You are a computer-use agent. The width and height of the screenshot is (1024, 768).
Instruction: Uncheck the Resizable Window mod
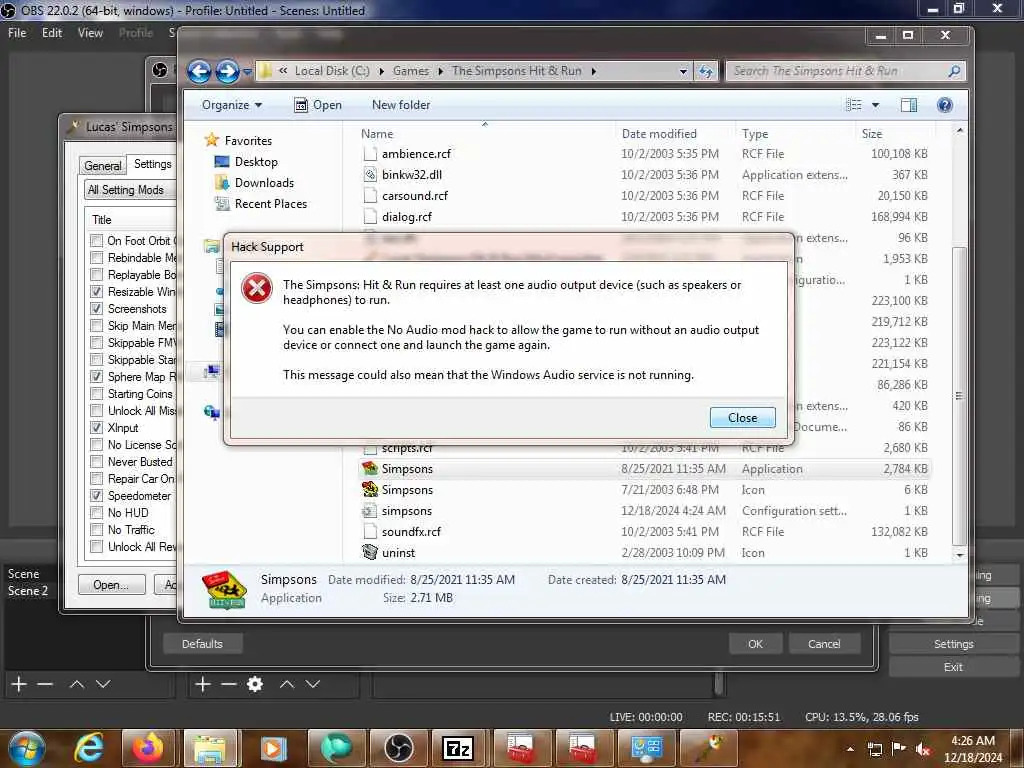tap(97, 291)
